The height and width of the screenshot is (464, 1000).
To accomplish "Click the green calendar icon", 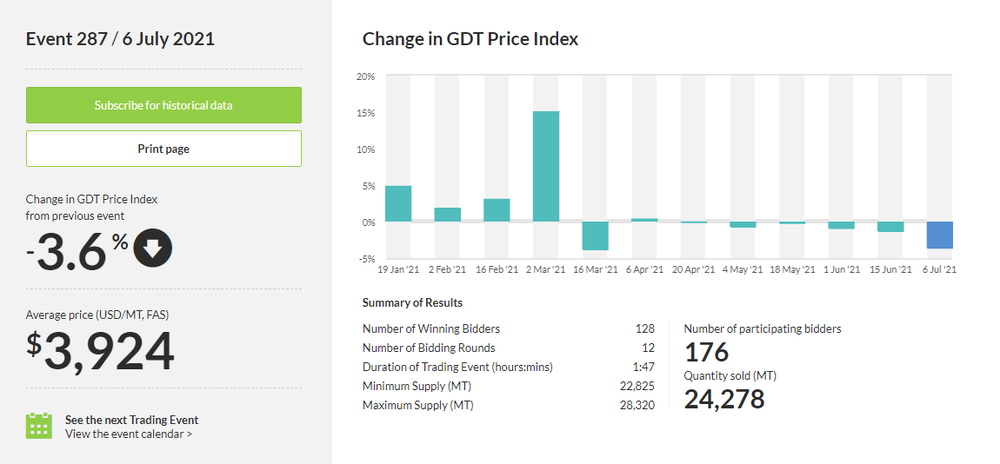I will [39, 426].
